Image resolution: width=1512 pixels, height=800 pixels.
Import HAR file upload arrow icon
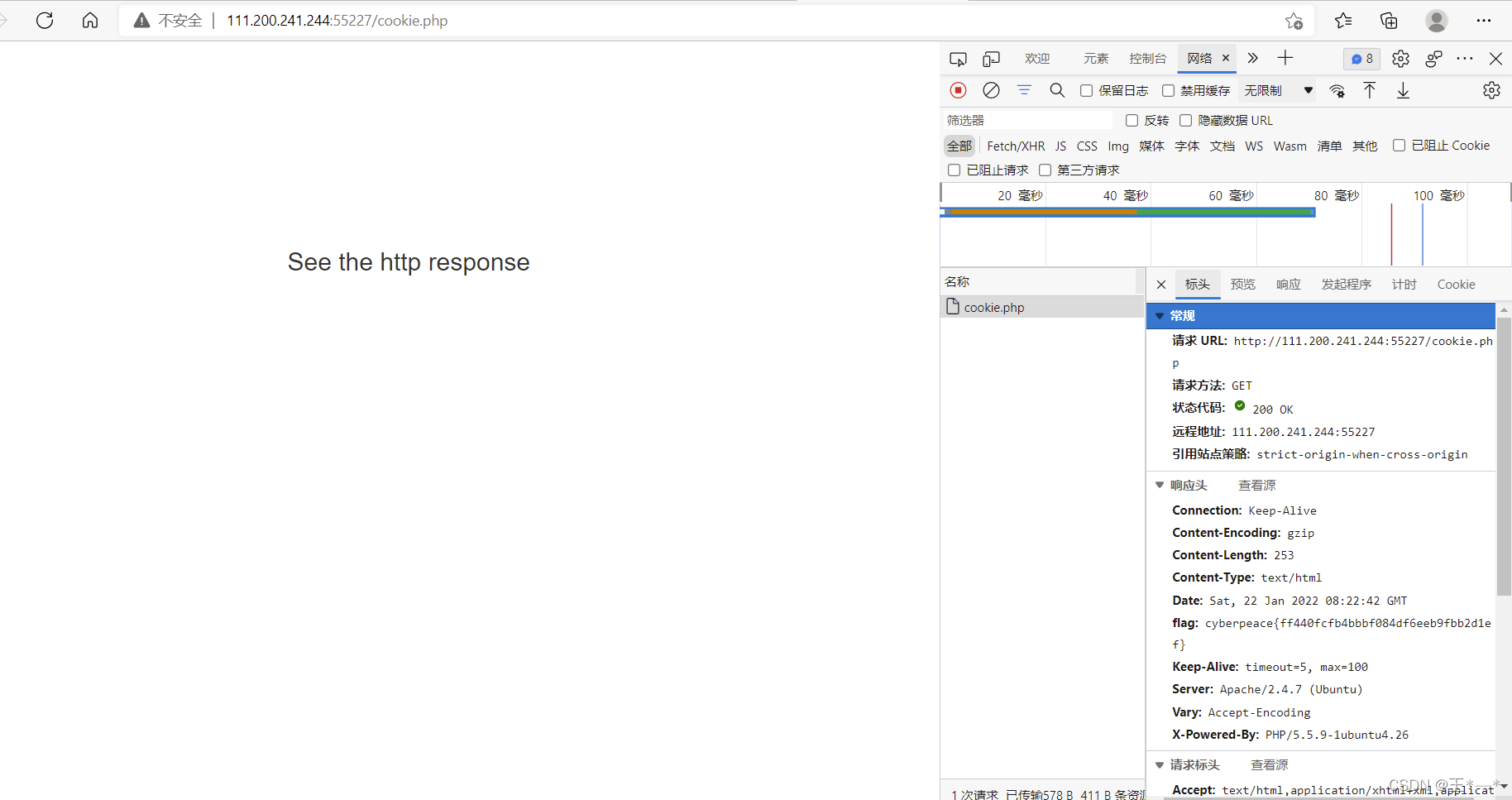pyautogui.click(x=1370, y=90)
